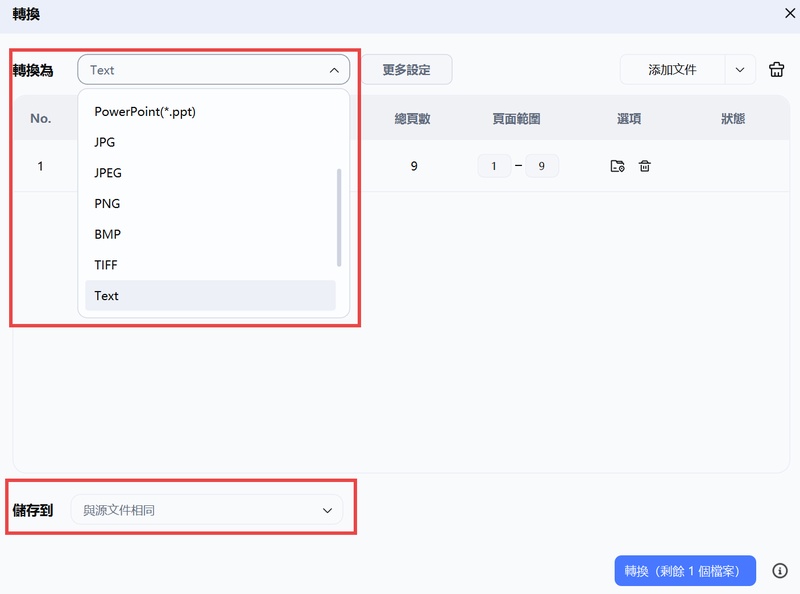Choose TIFF output format

(210, 264)
